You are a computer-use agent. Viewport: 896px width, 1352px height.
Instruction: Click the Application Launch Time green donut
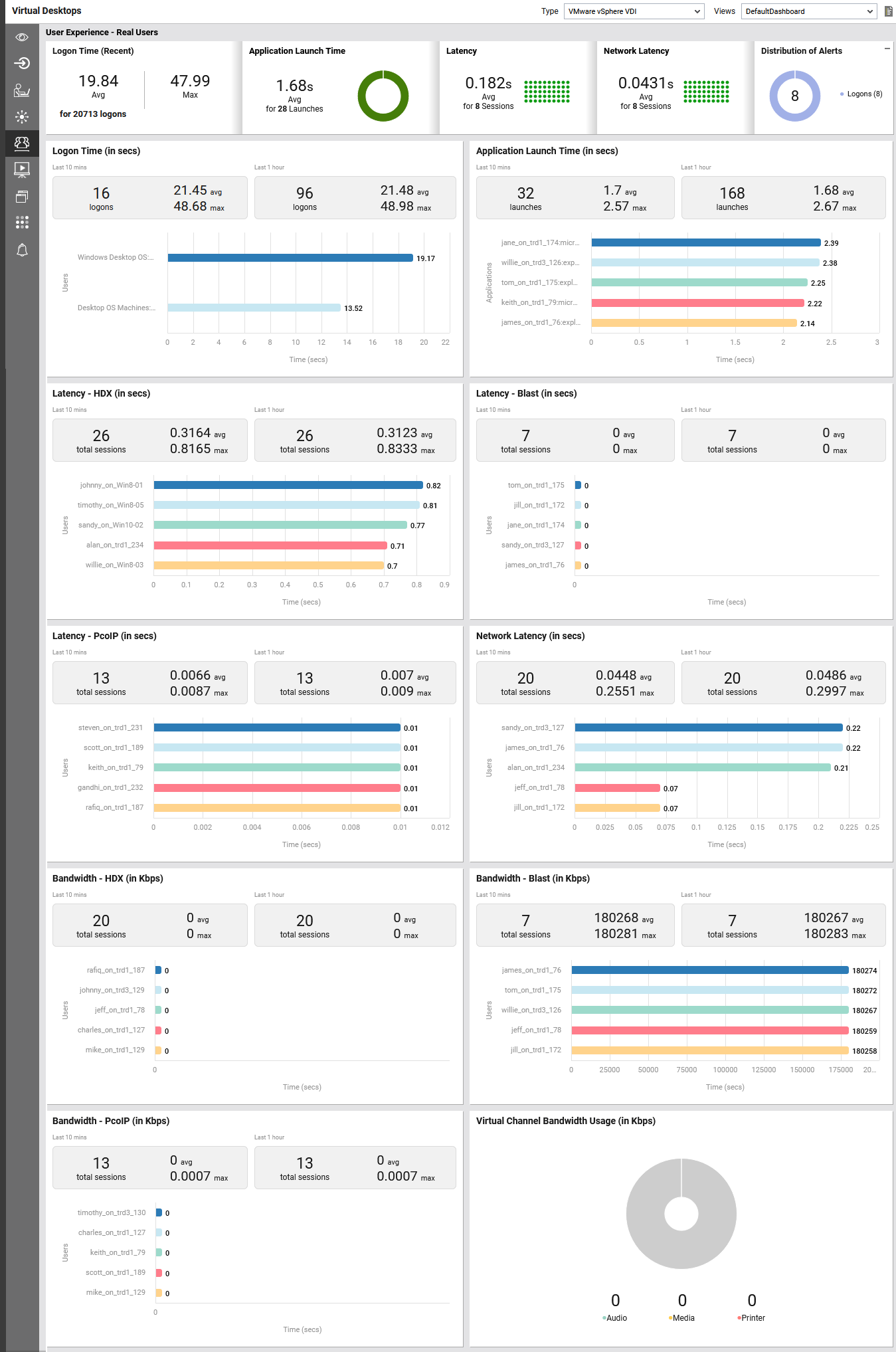coord(383,96)
